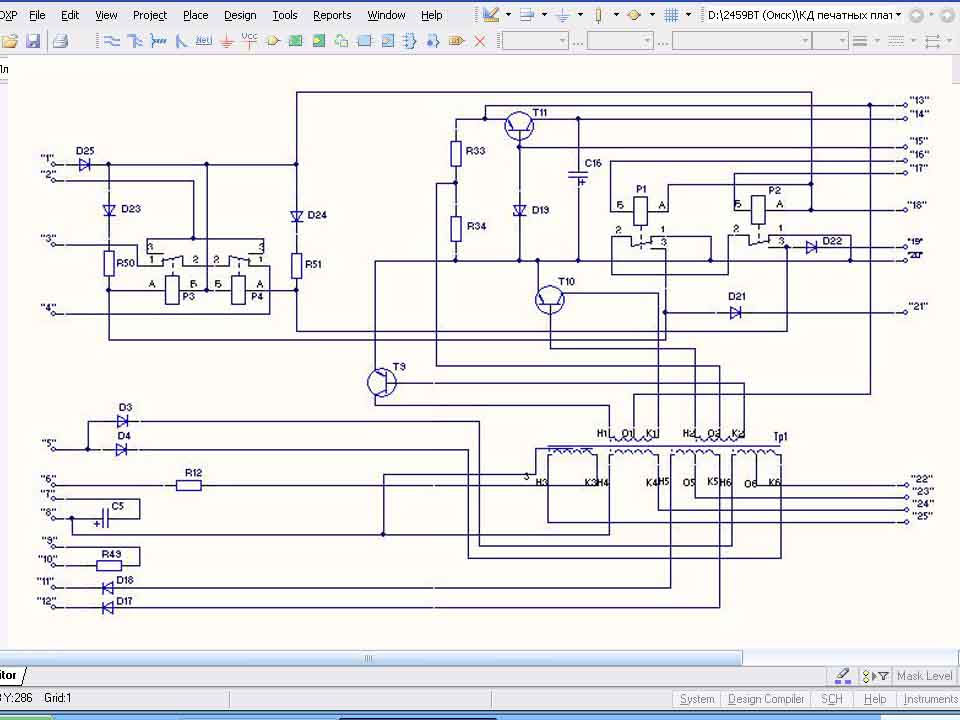Click the Save floppy disk icon

(x=32, y=41)
